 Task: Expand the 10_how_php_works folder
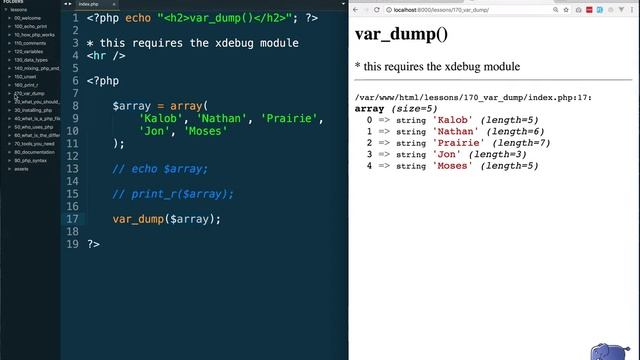pos(9,35)
